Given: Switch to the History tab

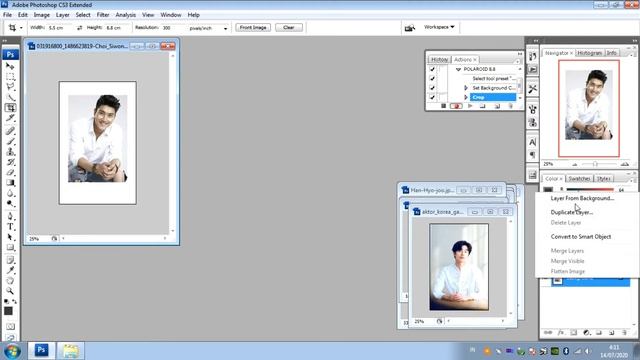Looking at the screenshot, I should coord(439,60).
